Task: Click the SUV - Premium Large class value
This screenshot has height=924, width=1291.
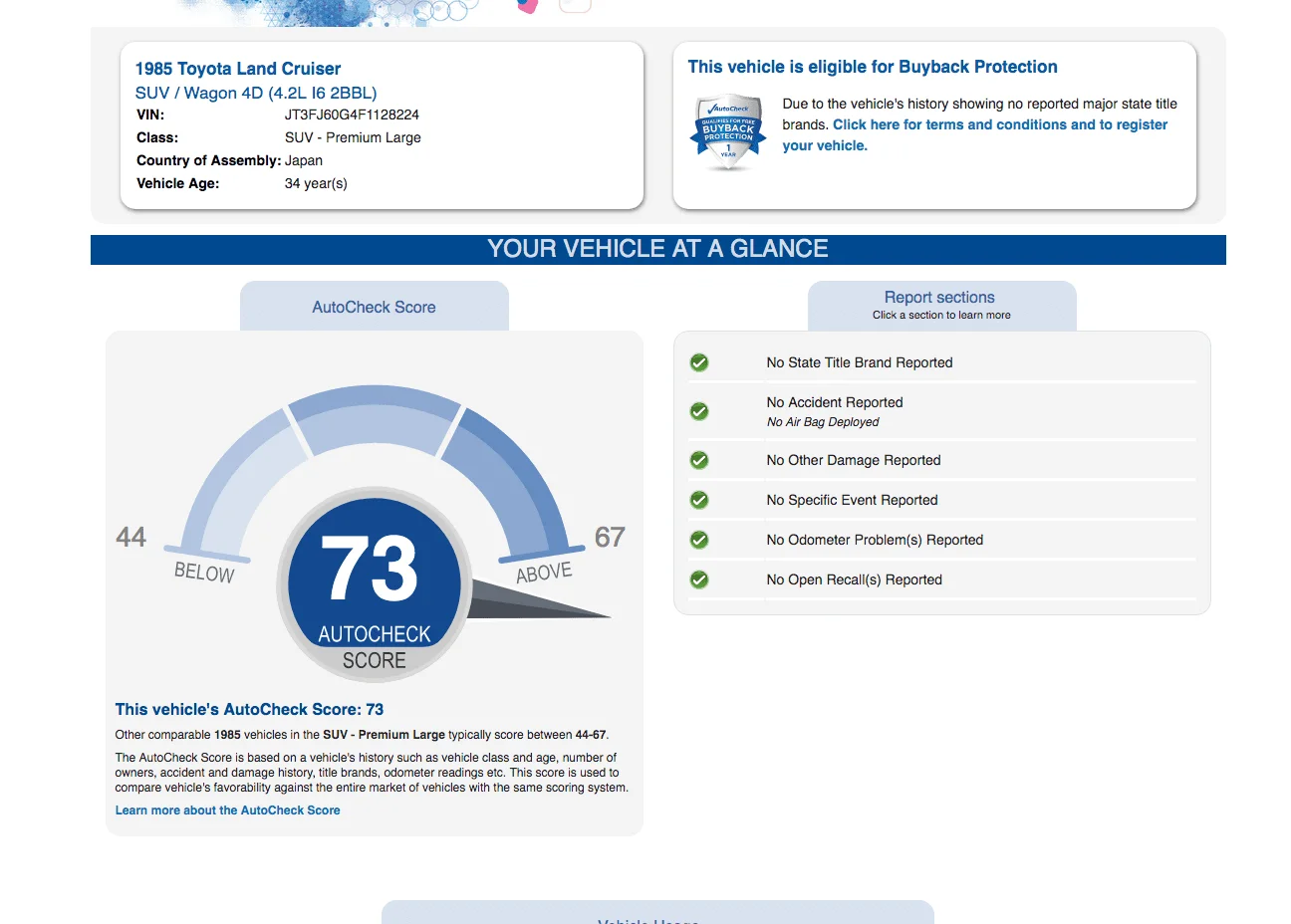Action: pyautogui.click(x=353, y=137)
